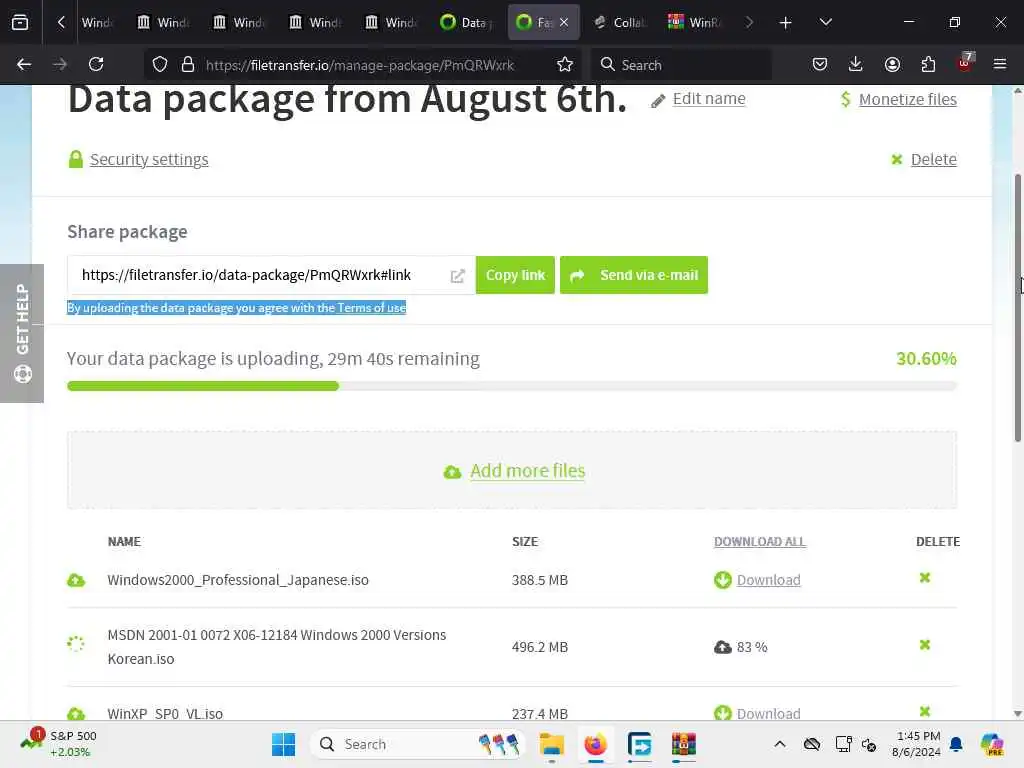The height and width of the screenshot is (768, 1024).
Task: Open a new tab with plus button
Action: (x=785, y=23)
